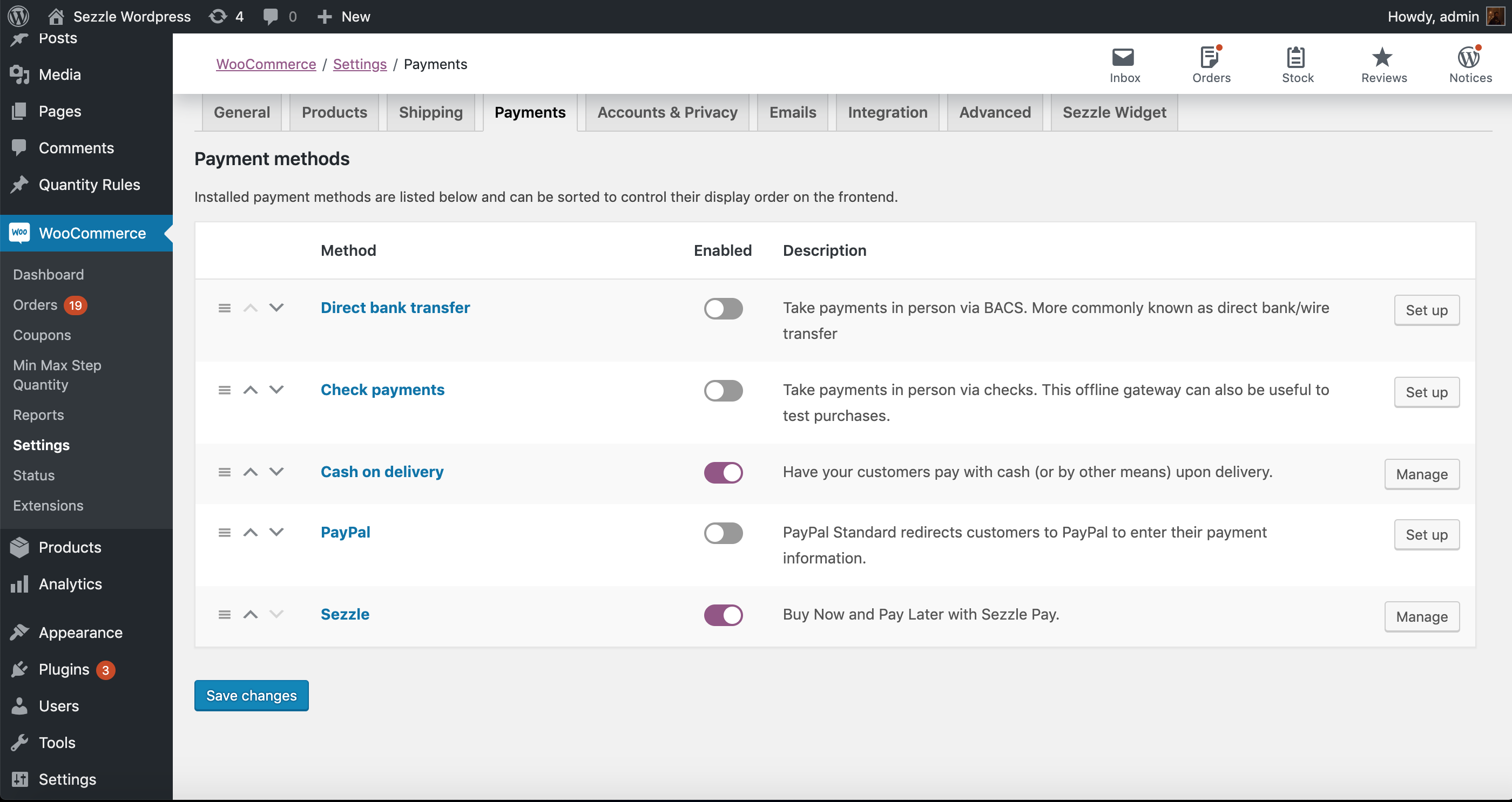Open Media in the sidebar
Image resolution: width=1512 pixels, height=802 pixels.
click(86, 74)
